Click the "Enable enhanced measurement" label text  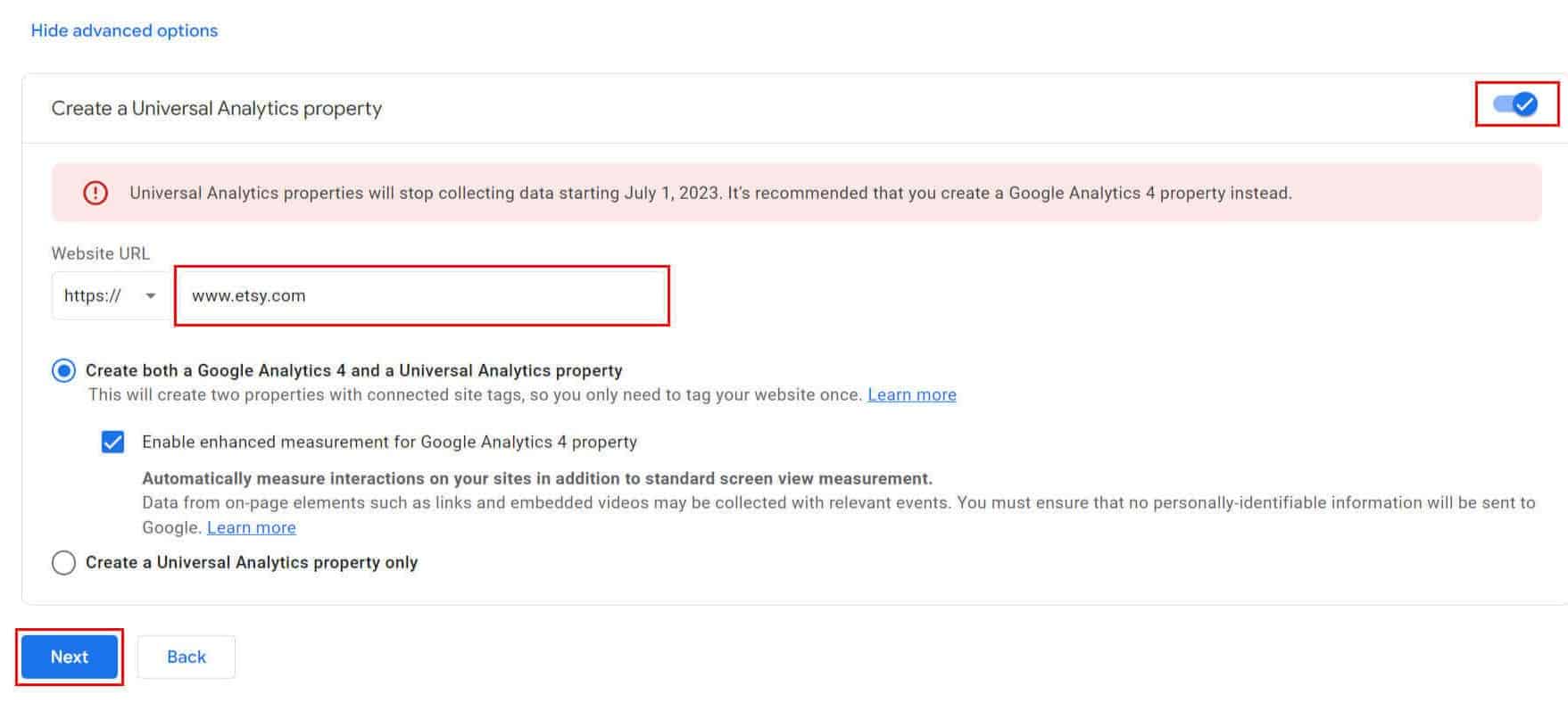[389, 442]
